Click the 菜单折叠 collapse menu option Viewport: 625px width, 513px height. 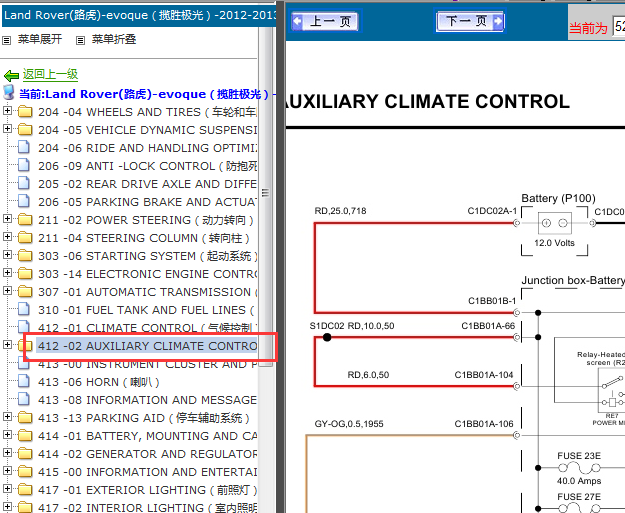(x=114, y=39)
